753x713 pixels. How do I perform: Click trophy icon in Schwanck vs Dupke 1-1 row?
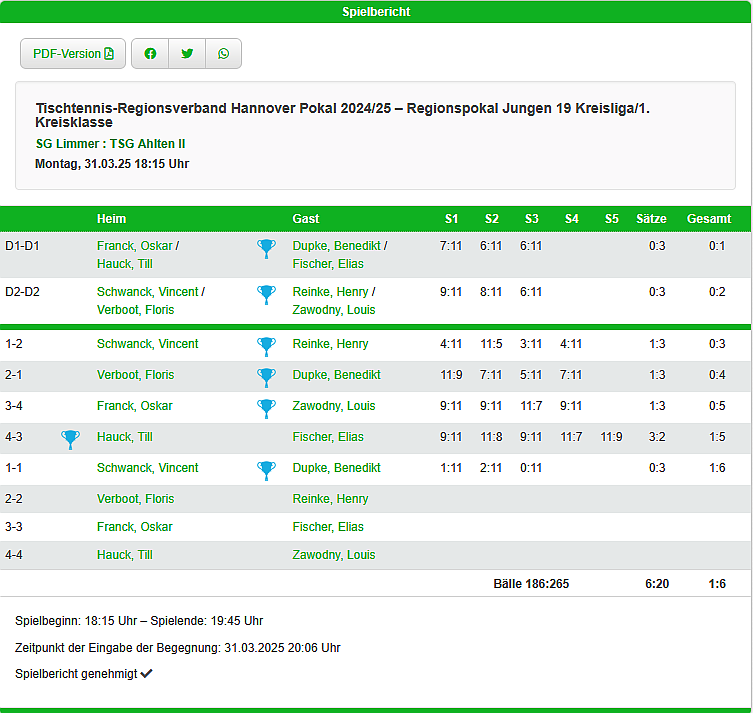tap(266, 468)
